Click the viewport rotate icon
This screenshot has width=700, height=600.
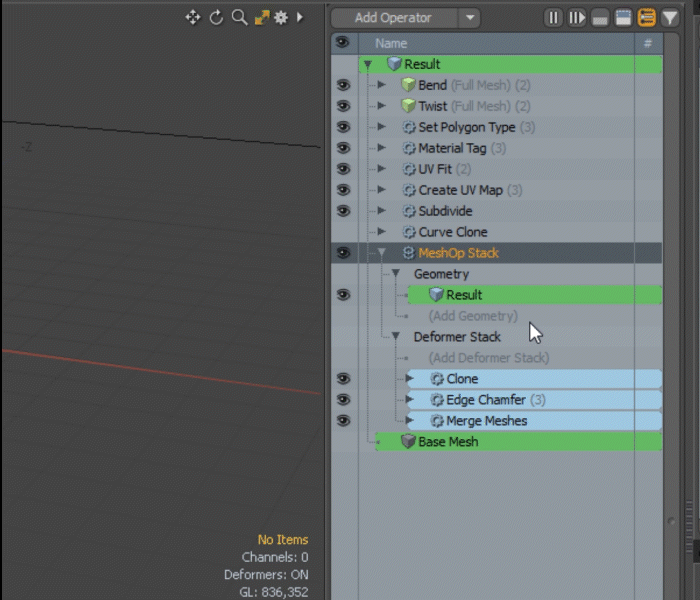[216, 18]
